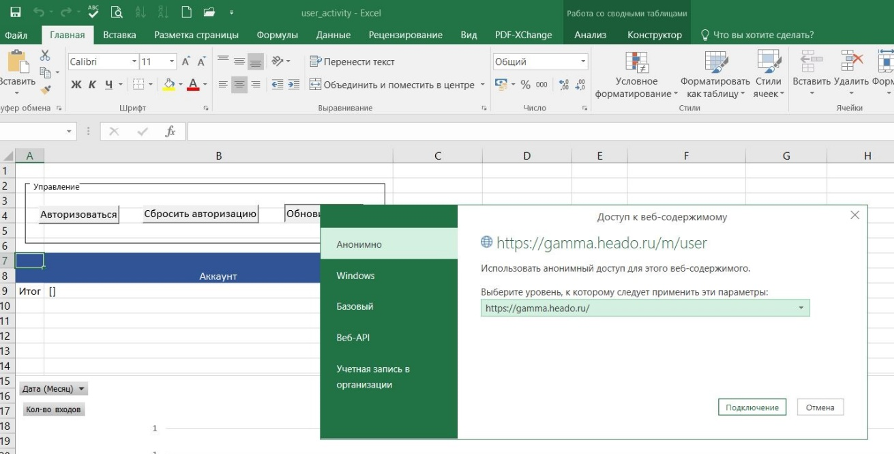Apply the red font color button
Viewport: 895px width, 454px height.
[x=193, y=85]
